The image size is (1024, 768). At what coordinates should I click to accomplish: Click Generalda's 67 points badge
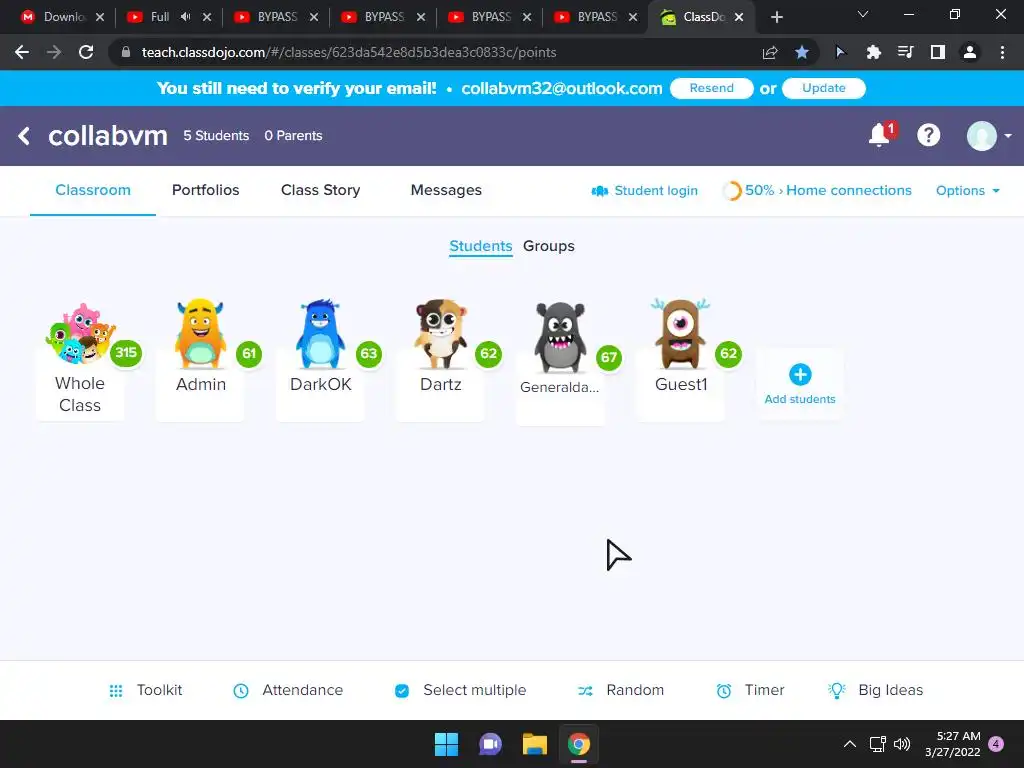609,357
